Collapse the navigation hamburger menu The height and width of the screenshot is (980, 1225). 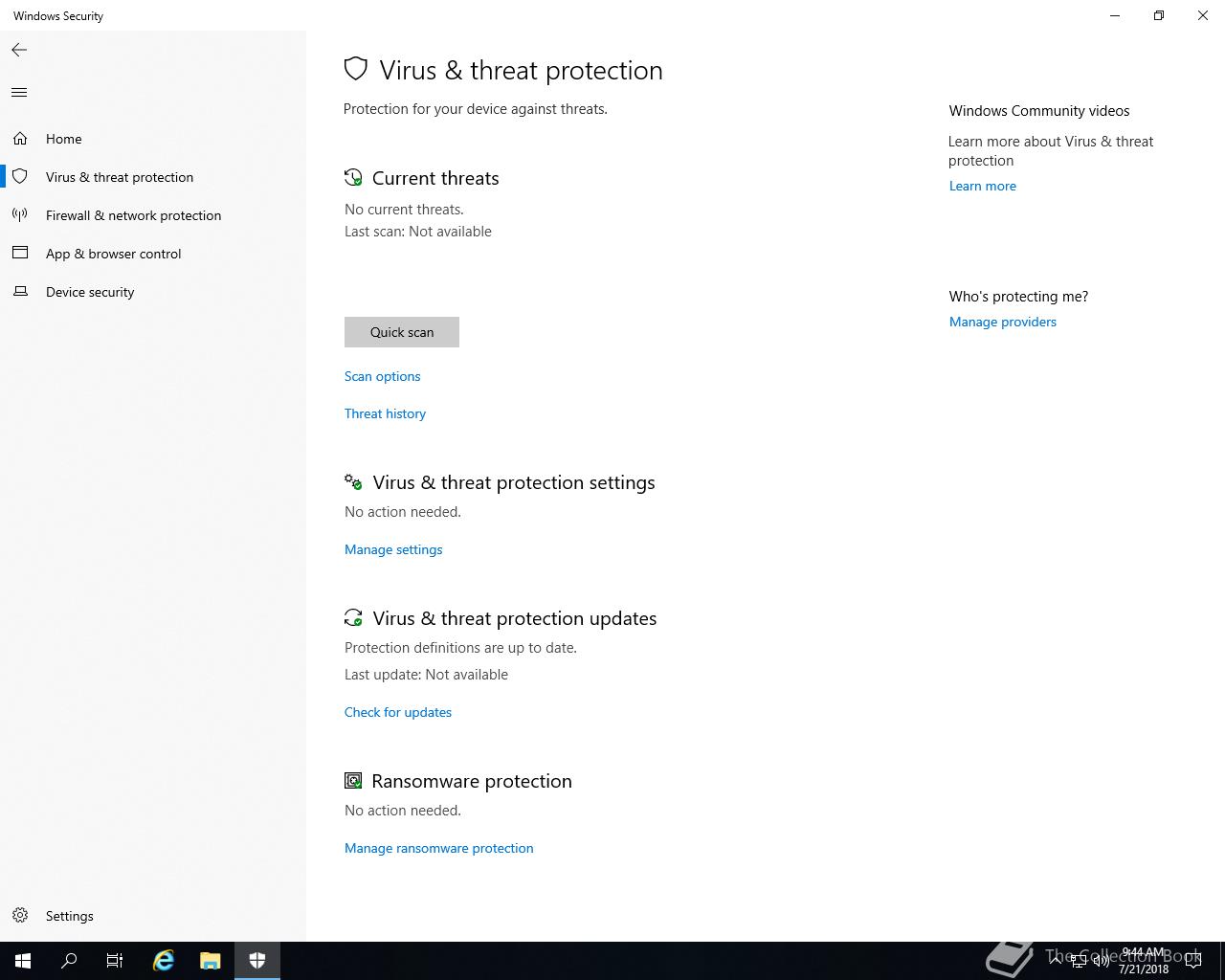click(x=19, y=93)
